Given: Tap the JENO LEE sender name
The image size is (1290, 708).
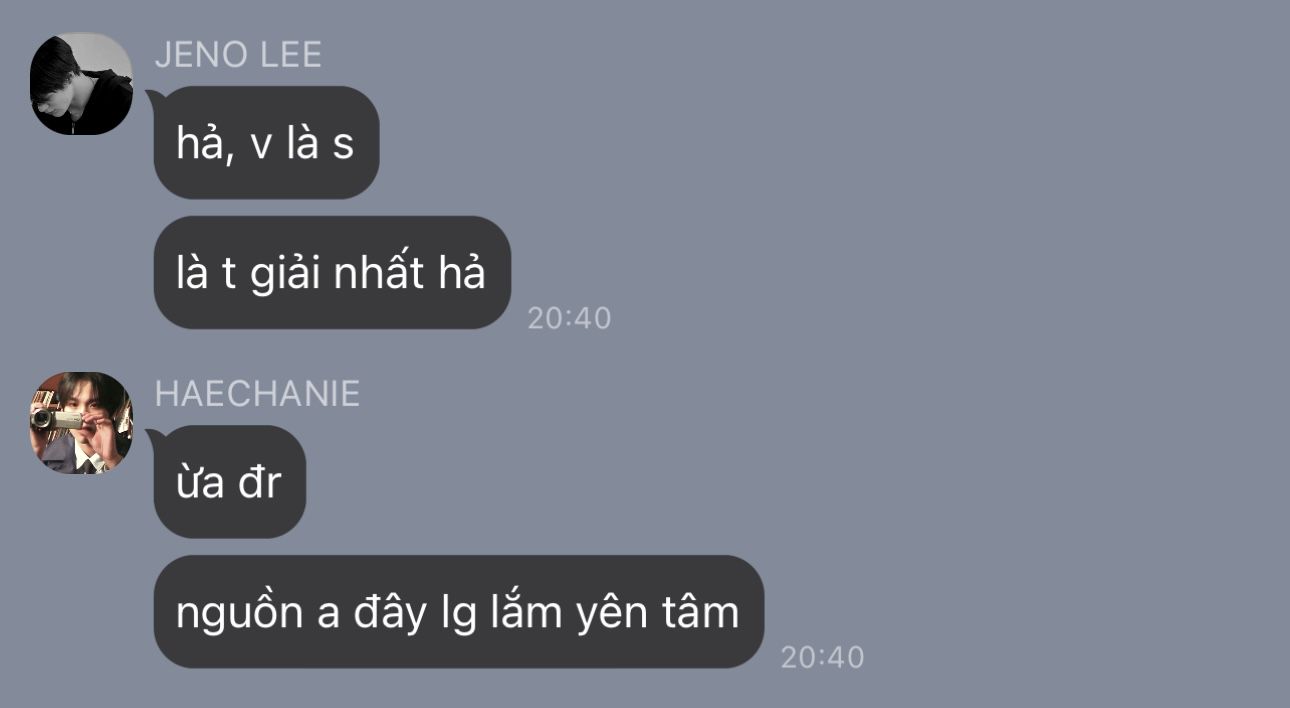Looking at the screenshot, I should tap(238, 54).
